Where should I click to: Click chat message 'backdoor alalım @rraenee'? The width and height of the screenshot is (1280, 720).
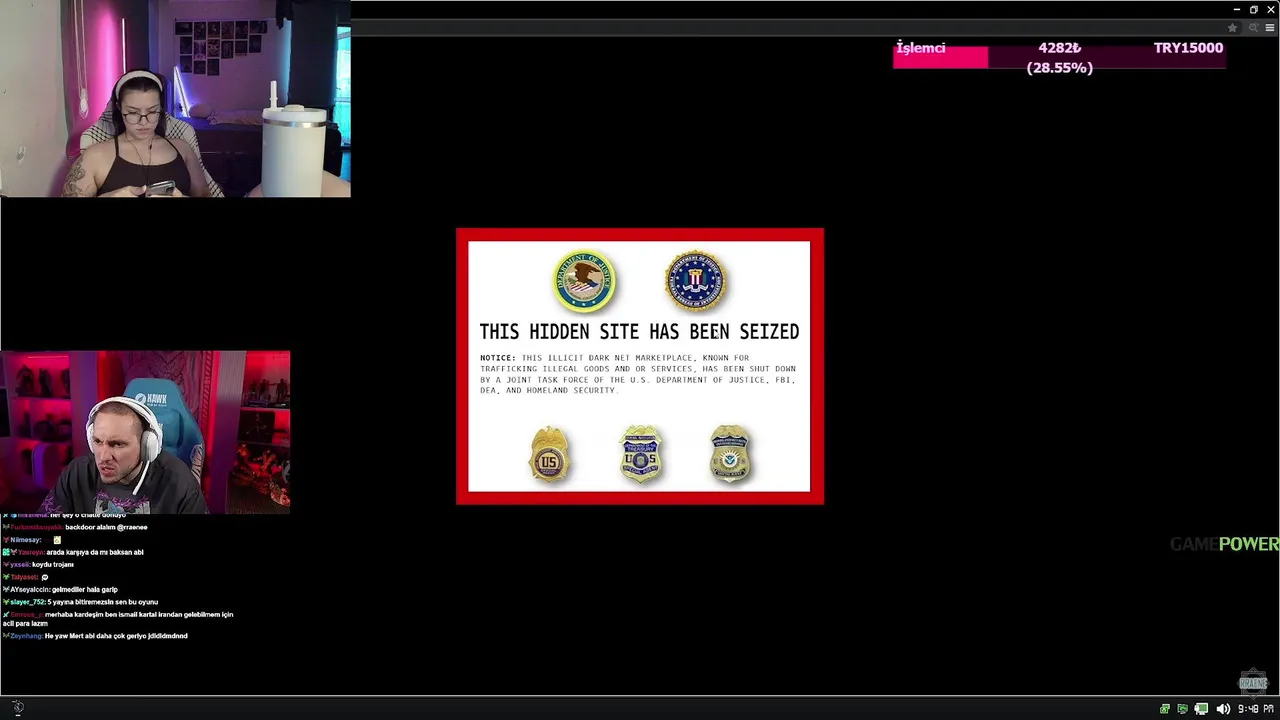click(x=106, y=527)
